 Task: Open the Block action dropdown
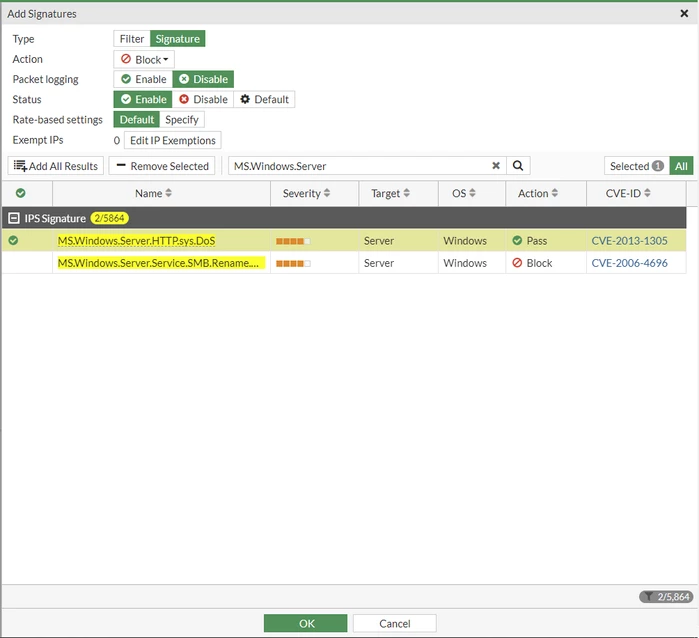coord(144,59)
